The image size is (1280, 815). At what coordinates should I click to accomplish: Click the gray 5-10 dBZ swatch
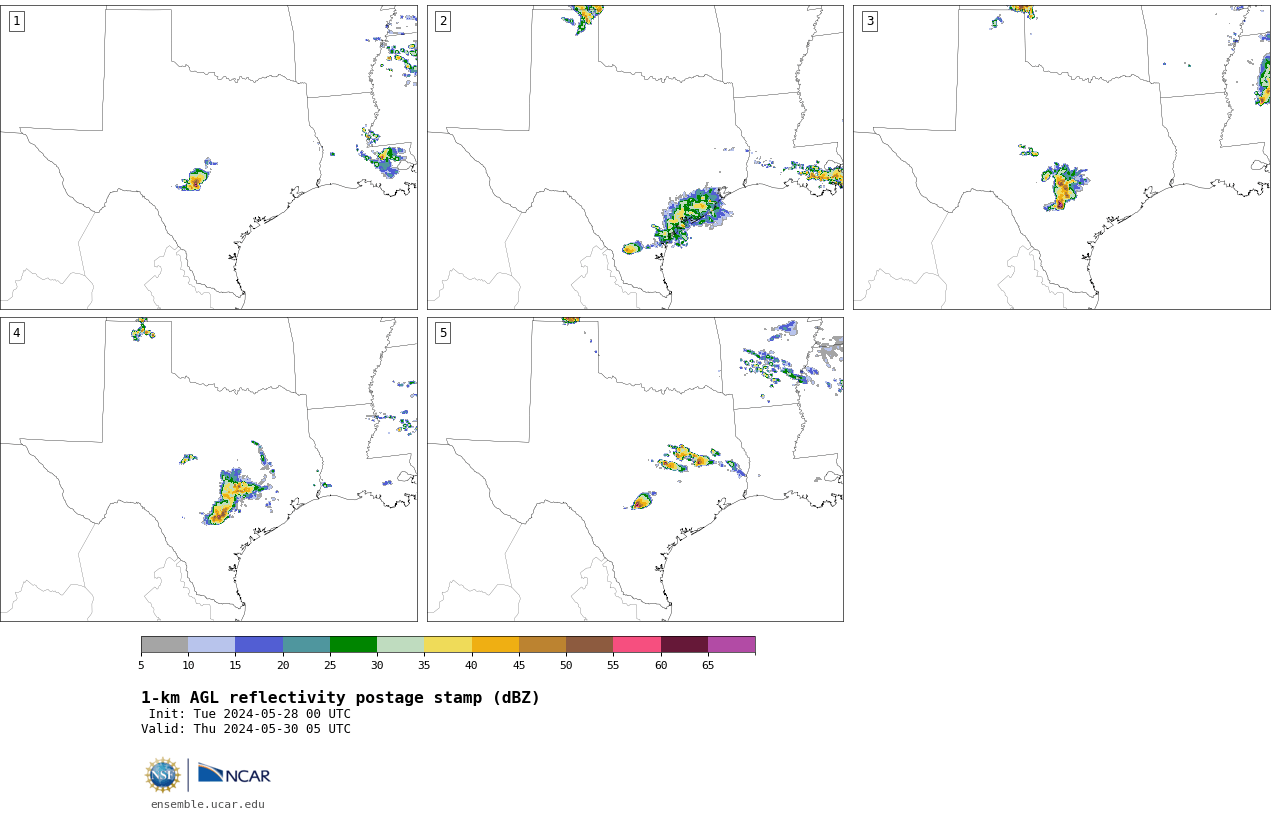(x=164, y=644)
